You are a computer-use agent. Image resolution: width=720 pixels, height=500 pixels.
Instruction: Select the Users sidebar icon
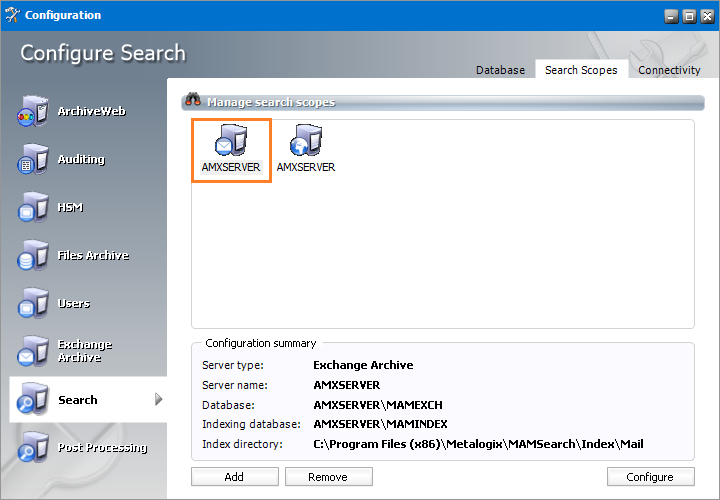point(33,303)
